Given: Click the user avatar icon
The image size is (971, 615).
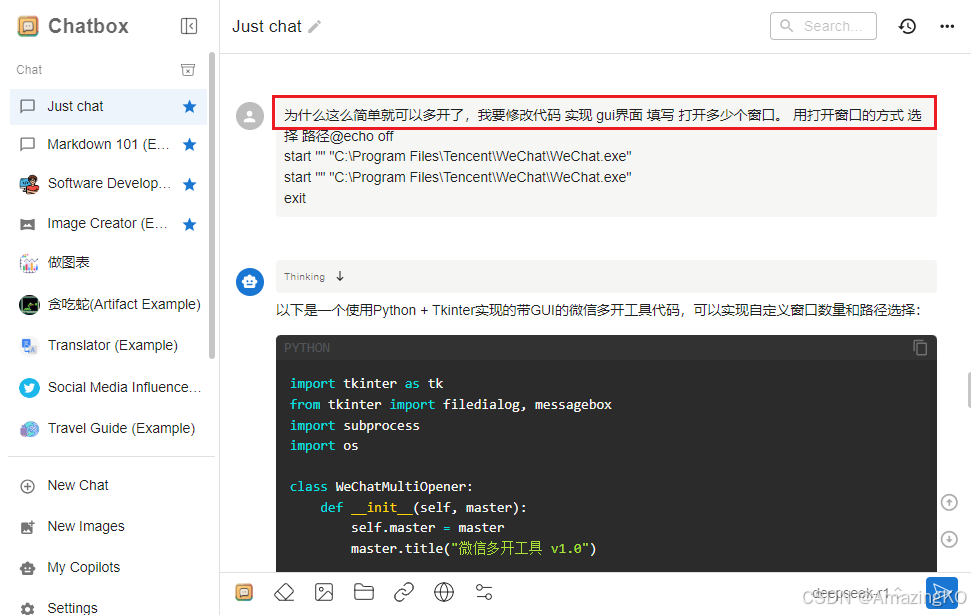Looking at the screenshot, I should 250,116.
